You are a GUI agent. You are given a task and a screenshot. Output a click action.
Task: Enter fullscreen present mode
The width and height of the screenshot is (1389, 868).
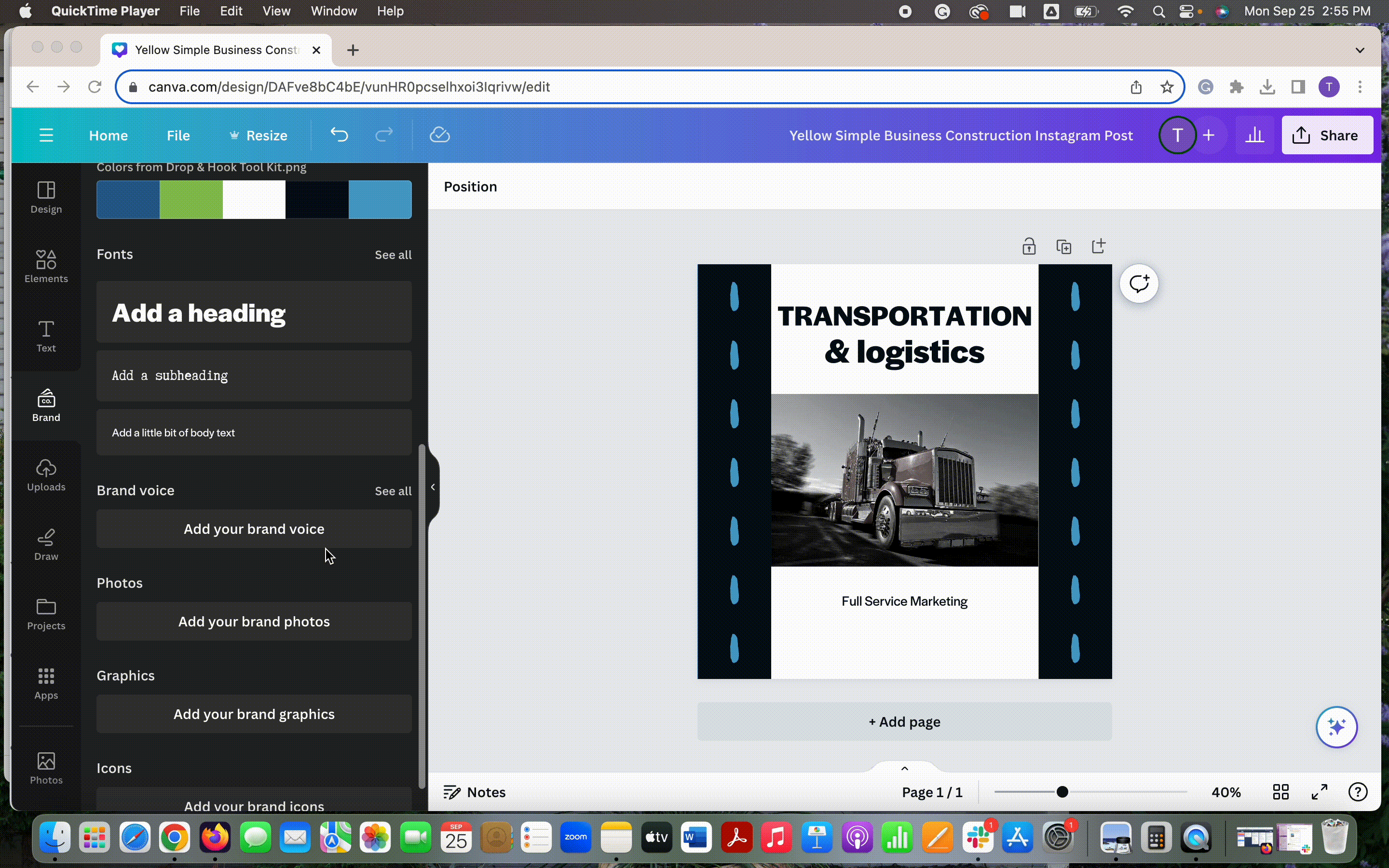(x=1320, y=792)
